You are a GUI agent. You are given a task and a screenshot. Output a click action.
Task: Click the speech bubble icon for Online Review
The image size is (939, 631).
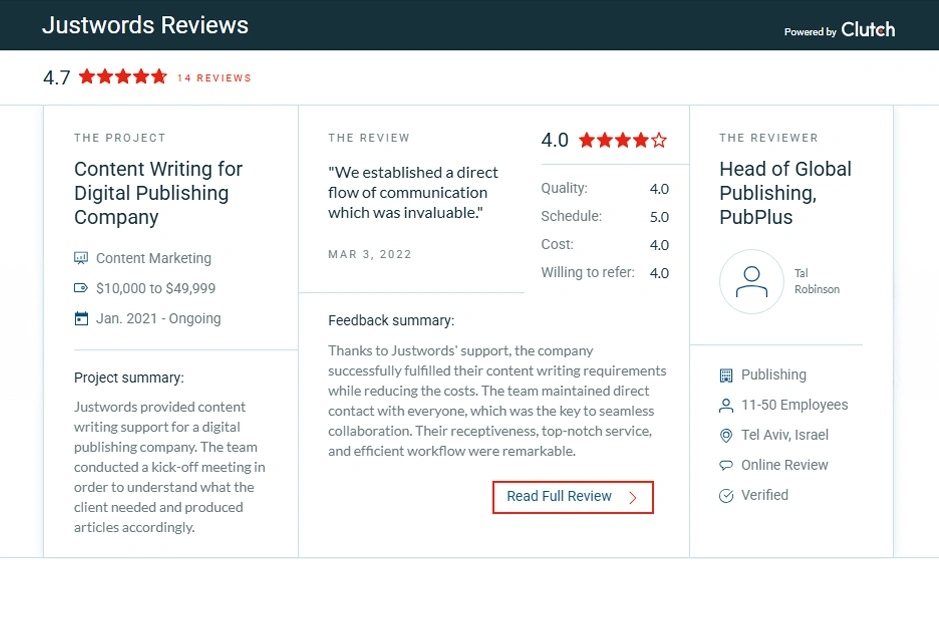[726, 465]
